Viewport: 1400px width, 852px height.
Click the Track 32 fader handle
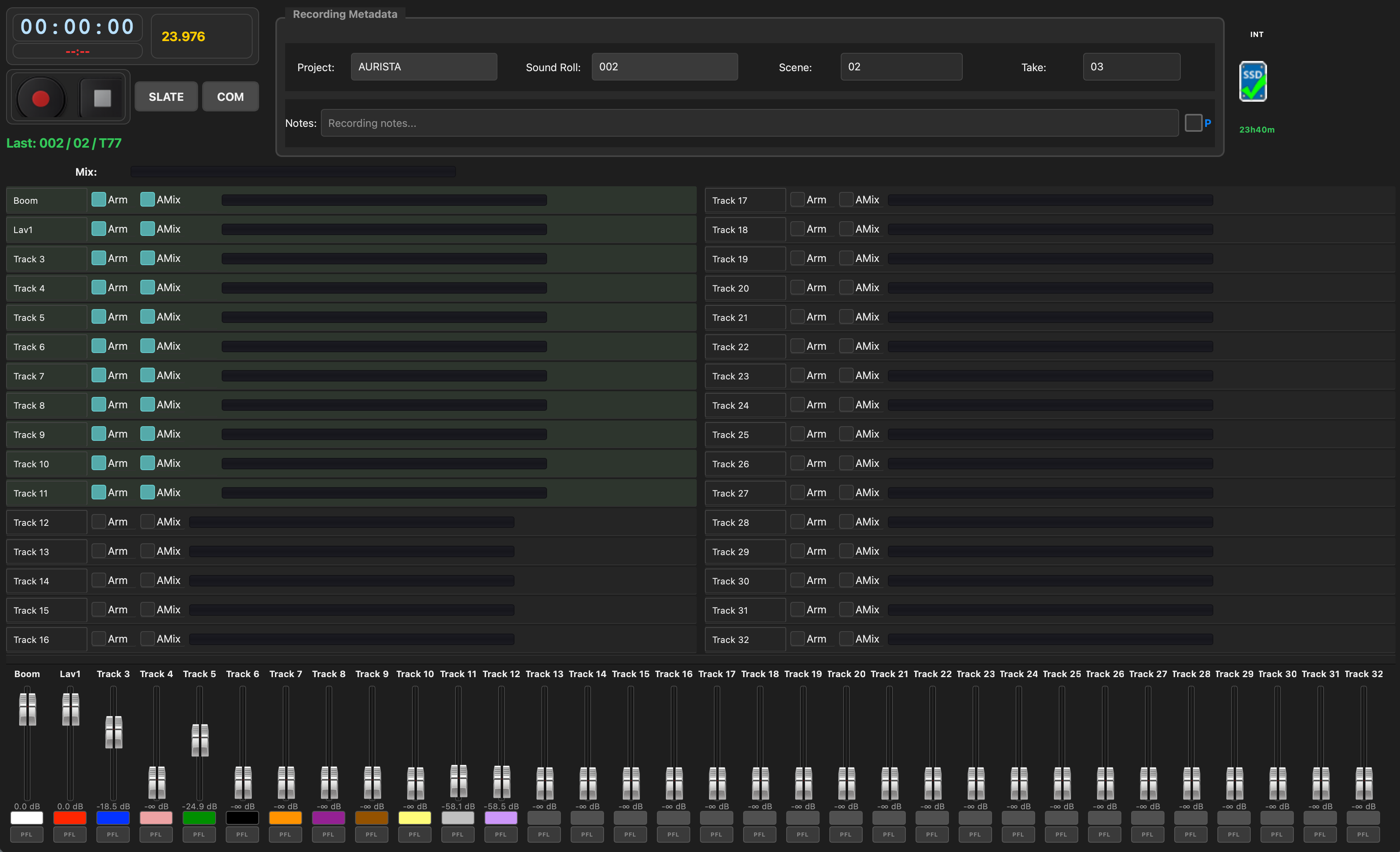1364,783
